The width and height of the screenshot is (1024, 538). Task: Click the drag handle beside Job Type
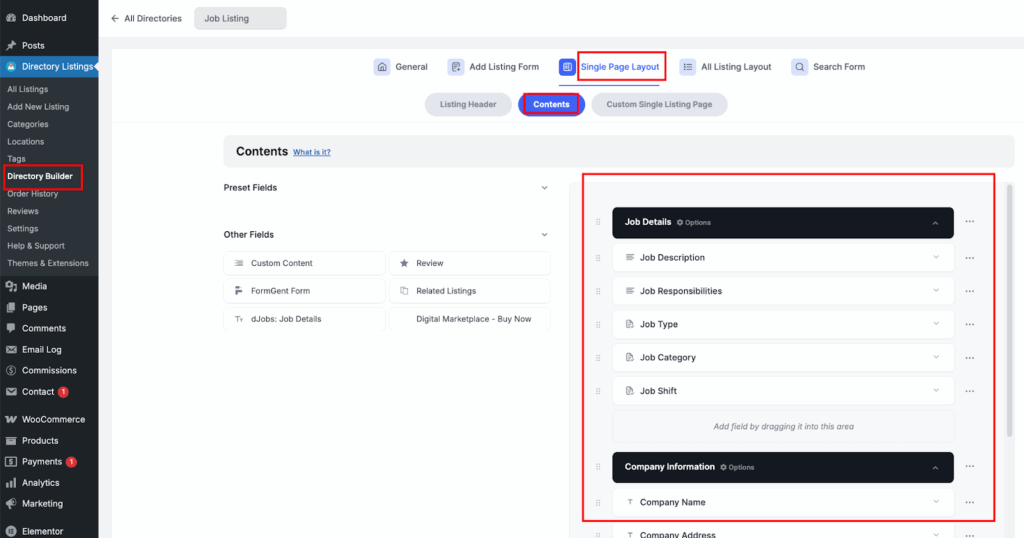pos(599,325)
